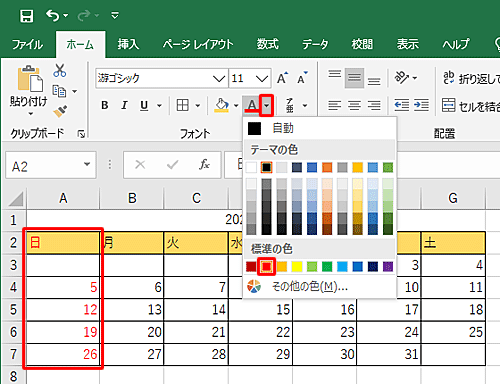The image size is (500, 384).
Task: Click the 折り返して wrap text button
Action: click(x=471, y=78)
